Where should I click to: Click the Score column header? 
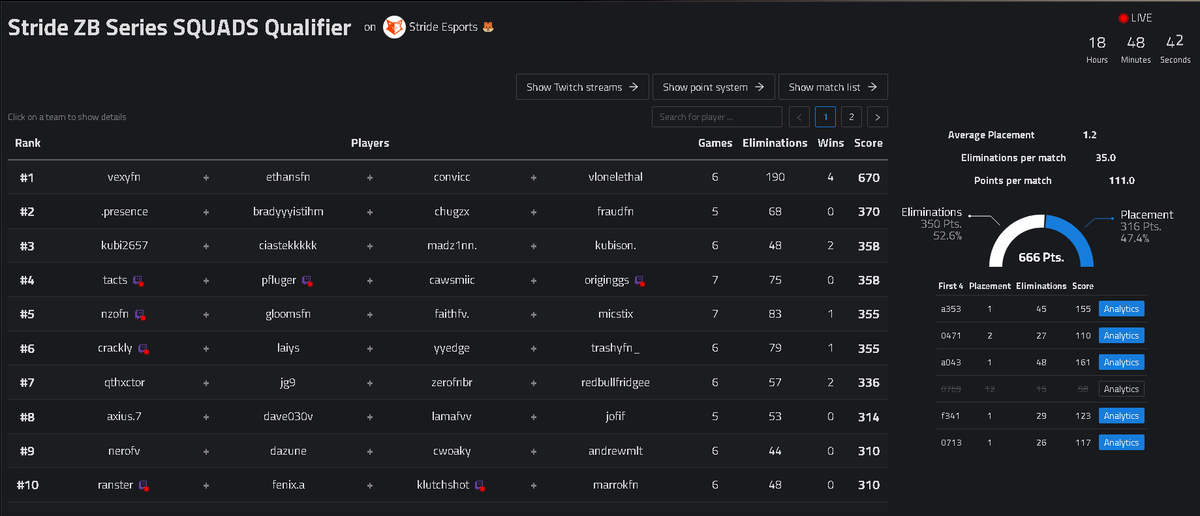(868, 143)
